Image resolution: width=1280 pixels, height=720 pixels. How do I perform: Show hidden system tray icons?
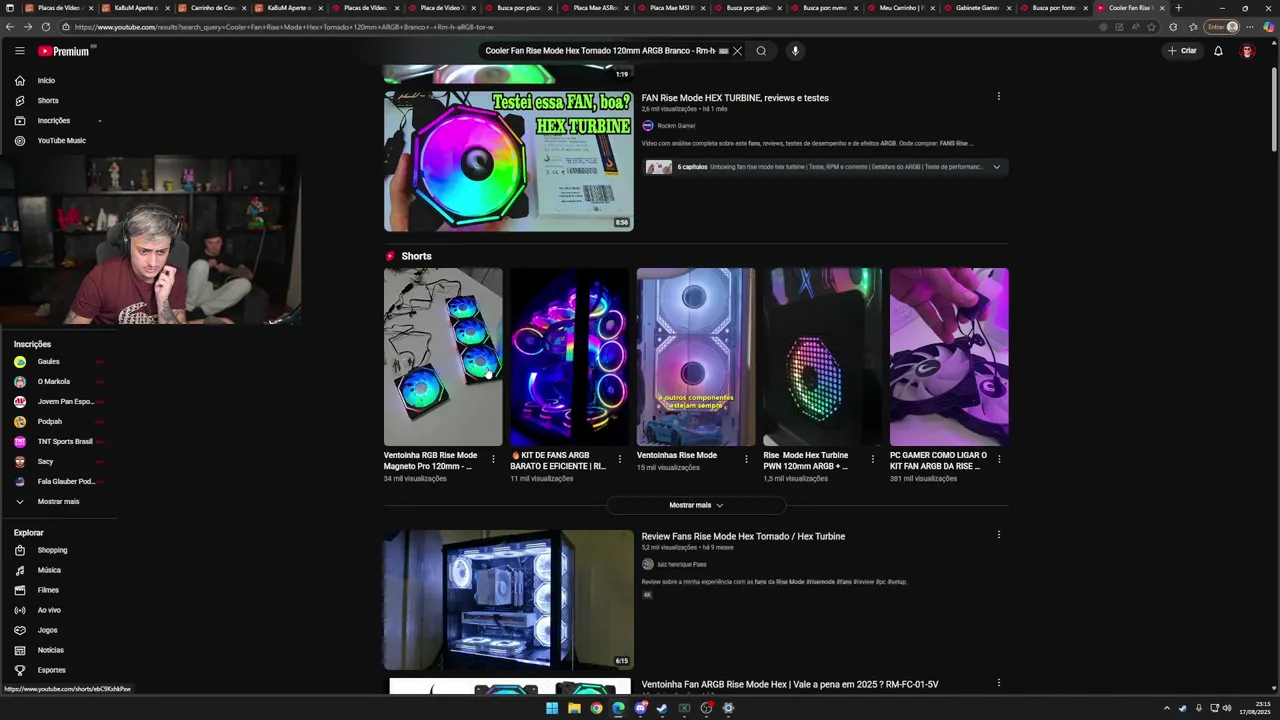1166,708
